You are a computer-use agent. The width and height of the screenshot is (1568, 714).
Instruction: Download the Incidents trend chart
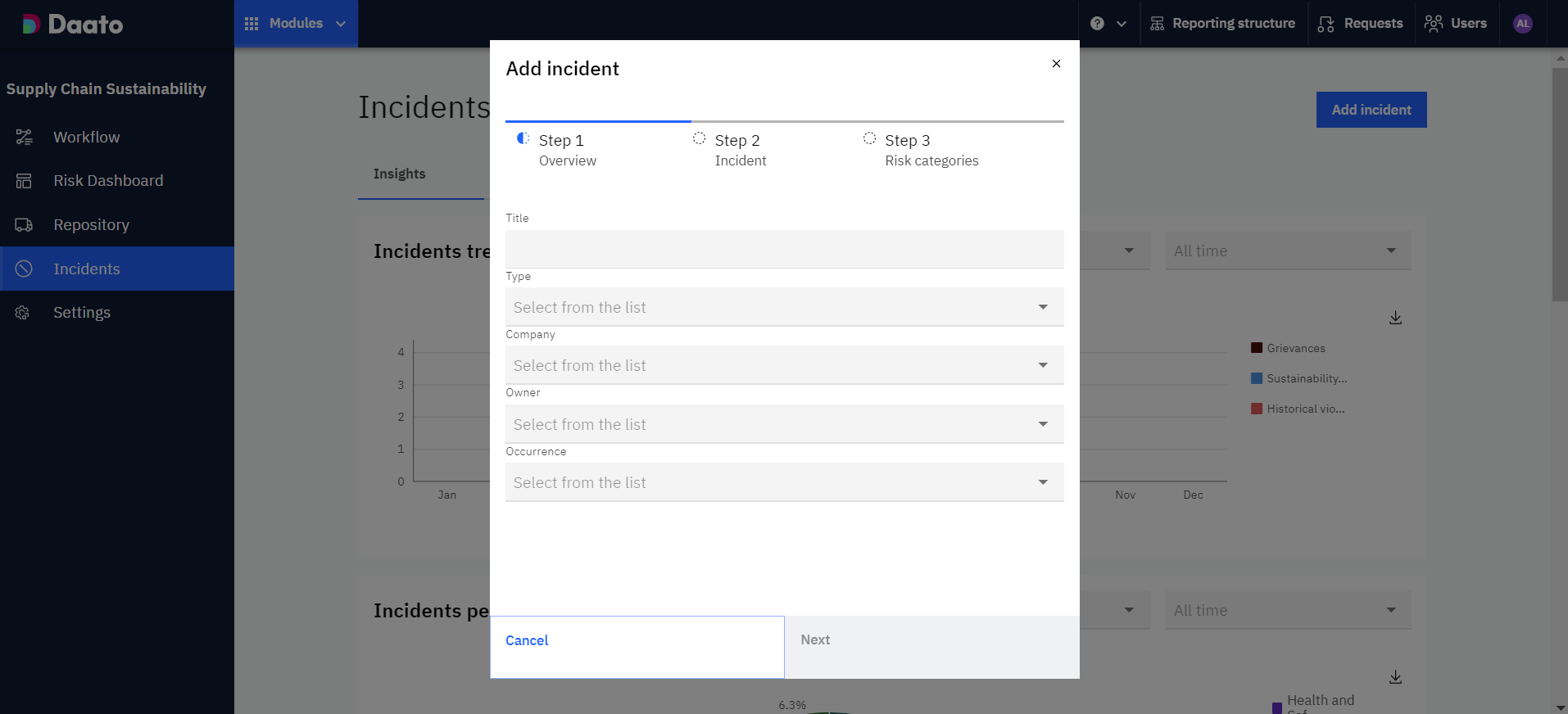(x=1395, y=318)
